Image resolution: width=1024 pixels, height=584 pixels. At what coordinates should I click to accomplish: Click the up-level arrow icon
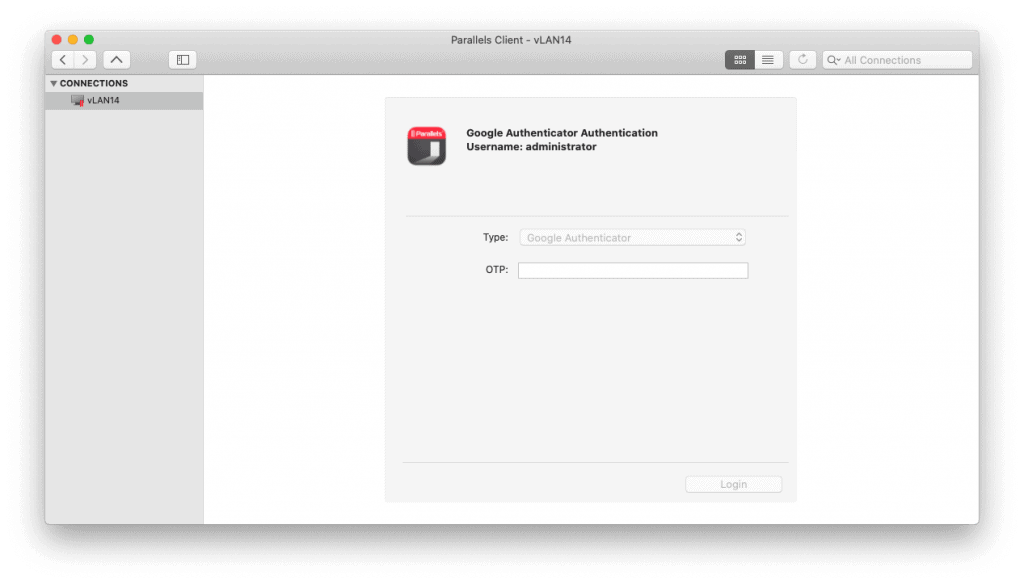[116, 59]
